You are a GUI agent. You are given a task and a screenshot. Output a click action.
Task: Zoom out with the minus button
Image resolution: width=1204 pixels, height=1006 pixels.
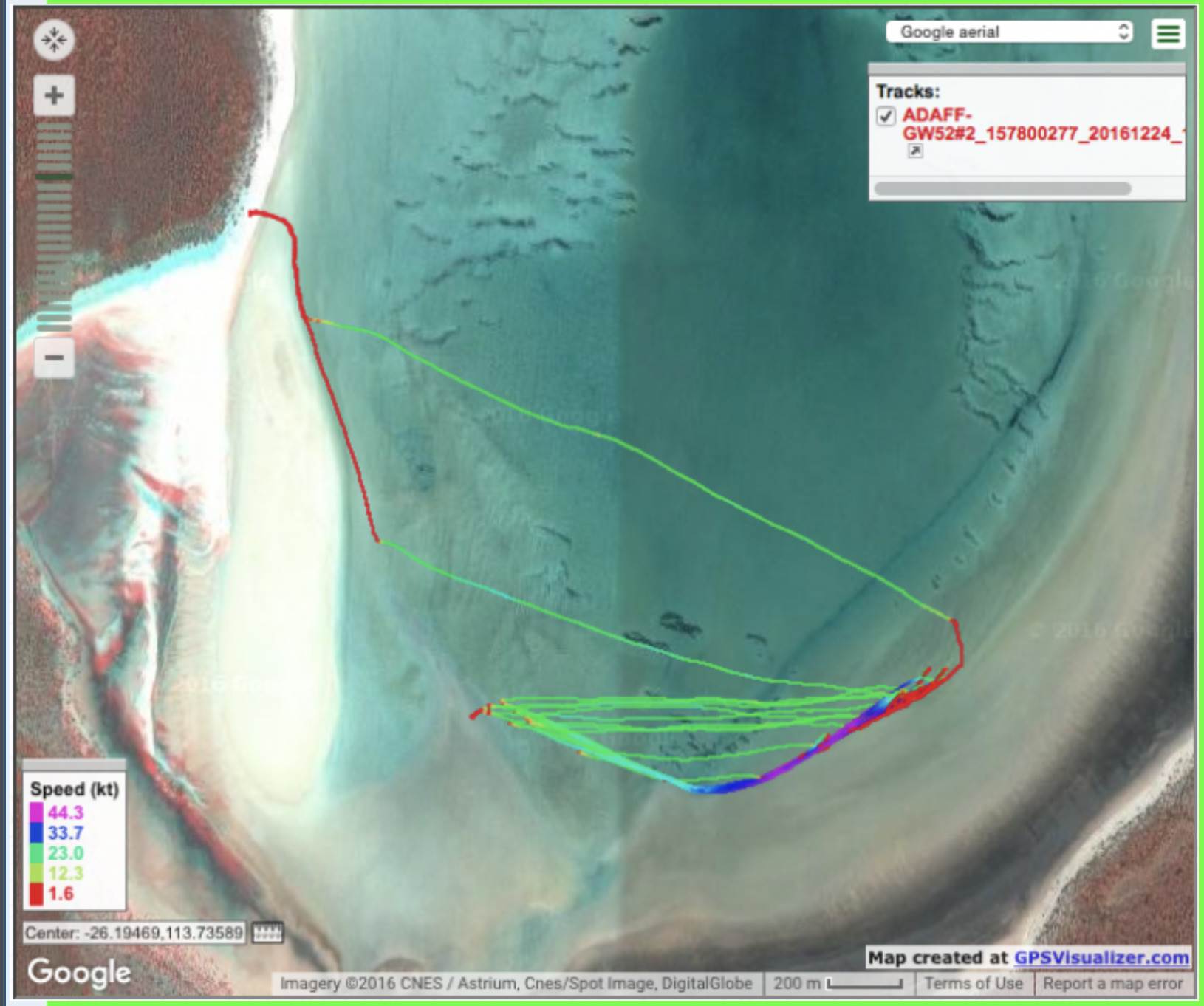pyautogui.click(x=54, y=358)
